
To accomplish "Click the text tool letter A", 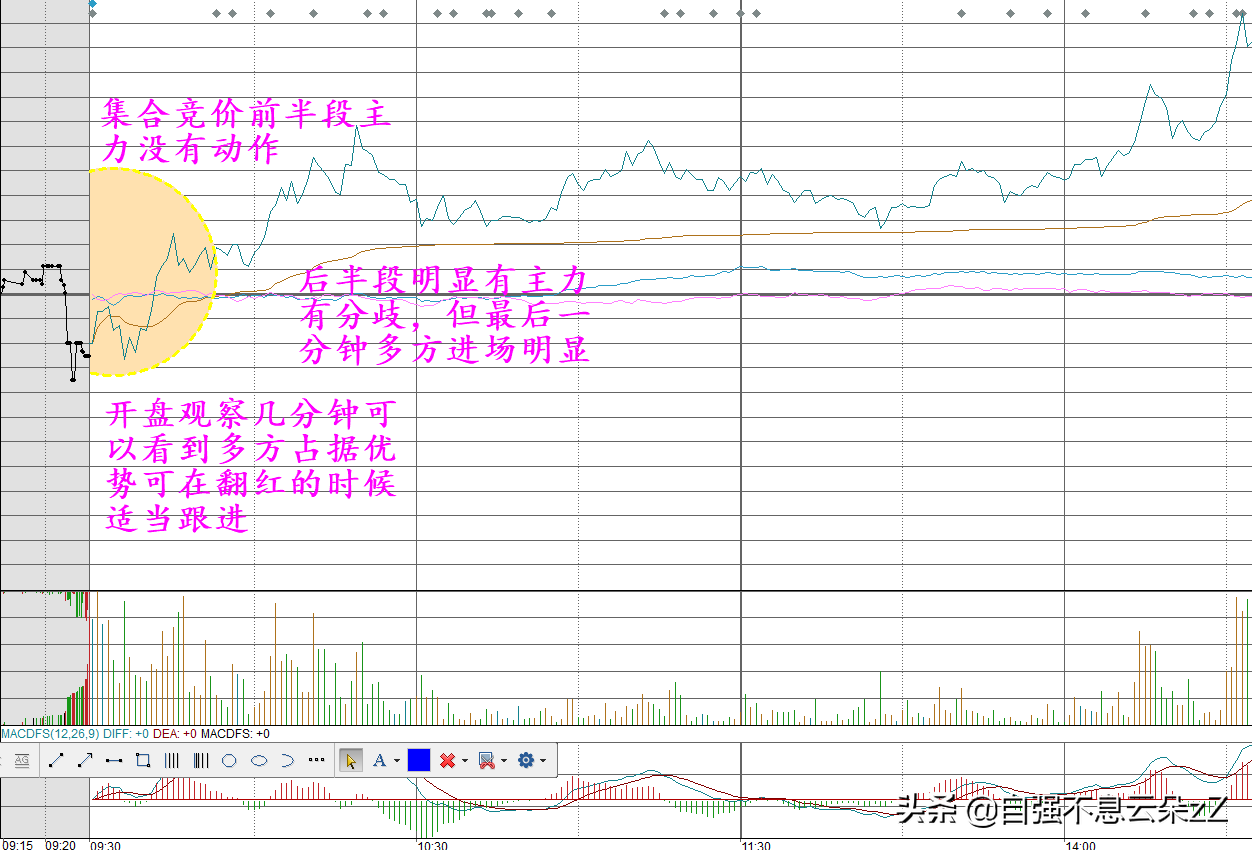I will click(x=380, y=760).
